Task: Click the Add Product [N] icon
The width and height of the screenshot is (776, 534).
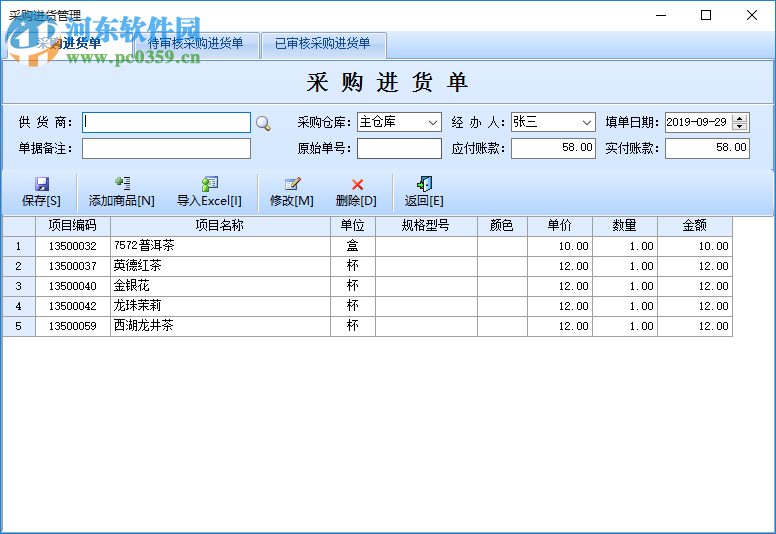Action: coord(122,184)
